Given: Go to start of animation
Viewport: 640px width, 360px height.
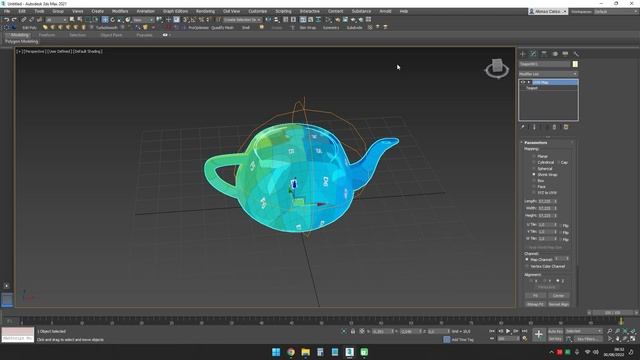Looking at the screenshot, I should 492,331.
